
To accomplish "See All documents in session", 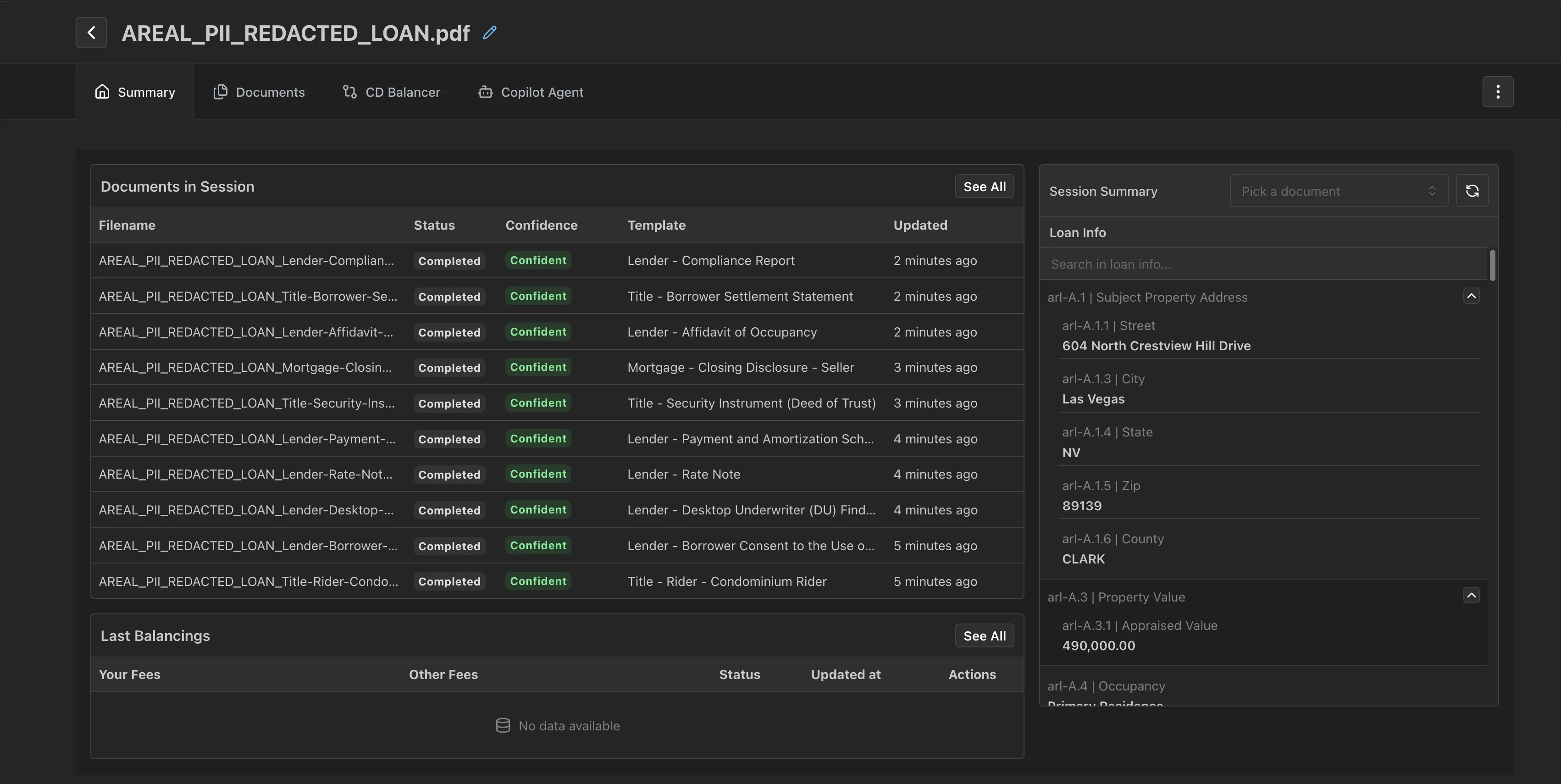I will (x=984, y=187).
